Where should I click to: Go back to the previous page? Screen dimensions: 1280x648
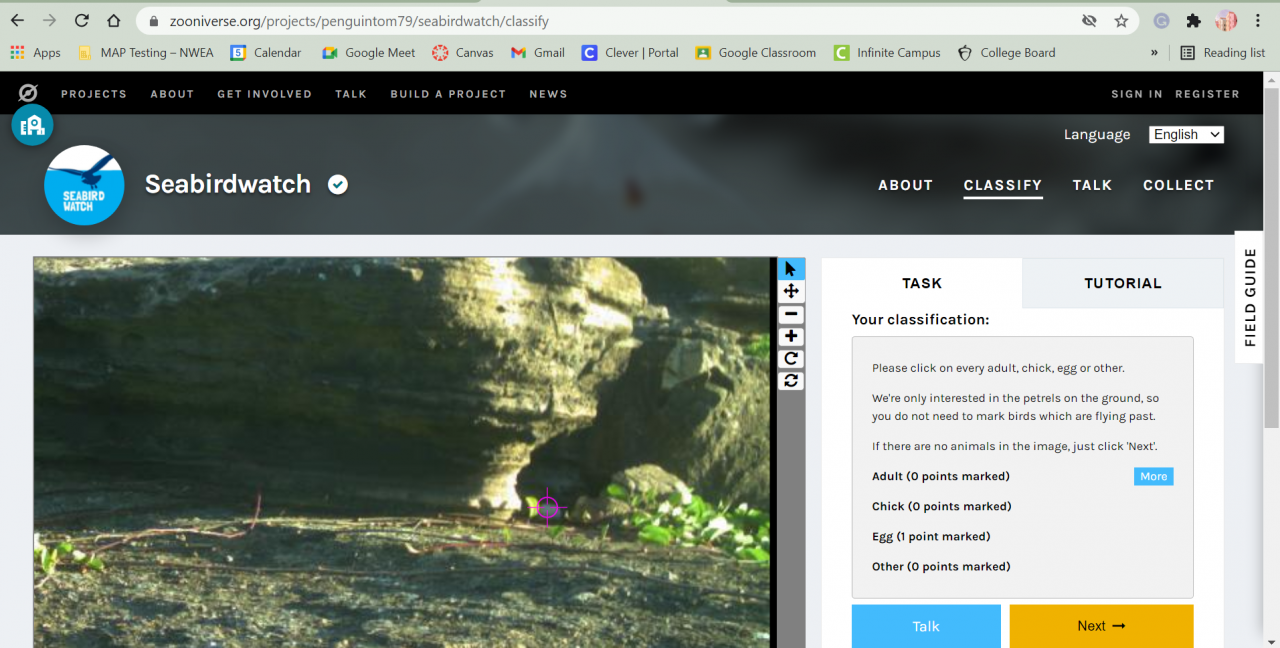coord(17,21)
